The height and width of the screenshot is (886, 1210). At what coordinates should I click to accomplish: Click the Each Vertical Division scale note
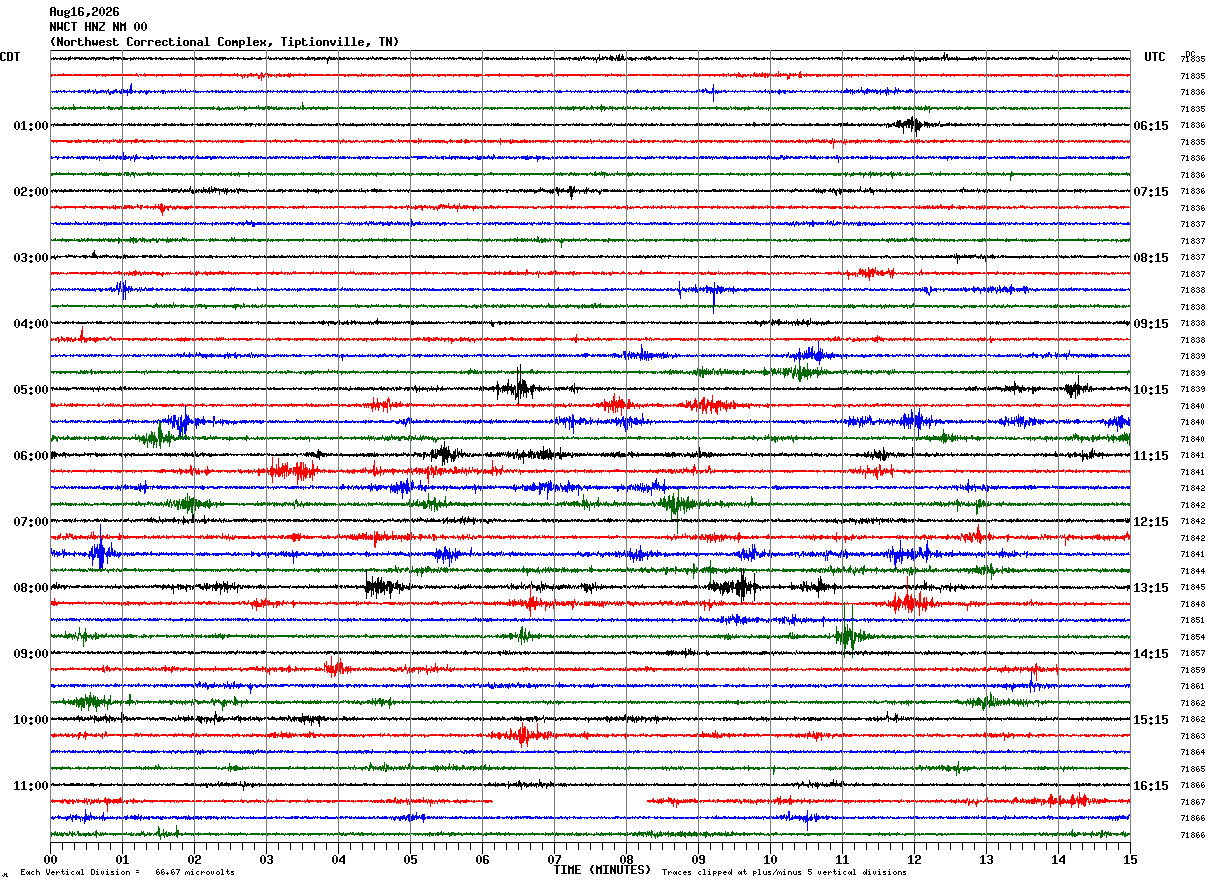(x=127, y=873)
